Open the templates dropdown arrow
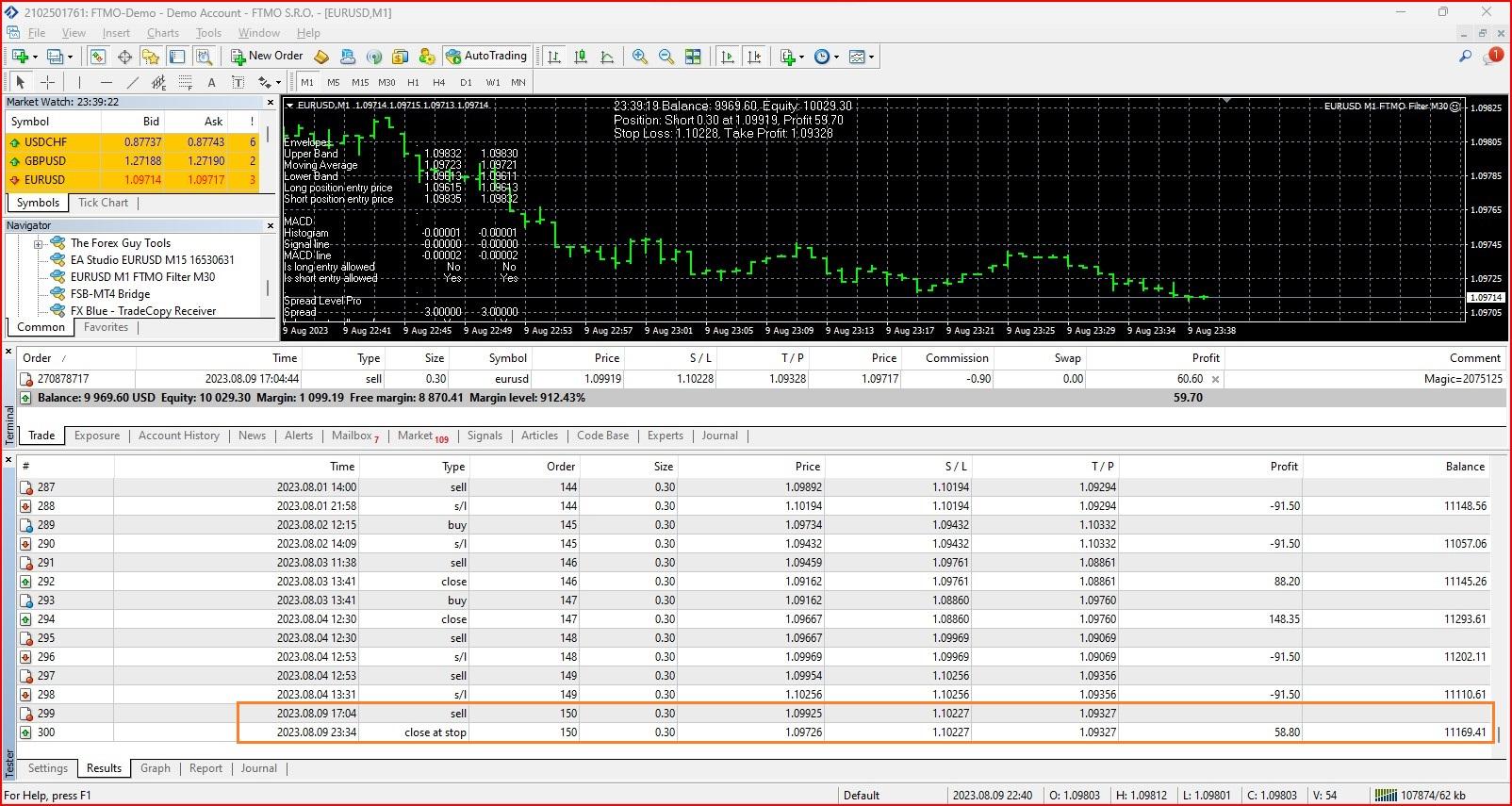 coord(871,57)
